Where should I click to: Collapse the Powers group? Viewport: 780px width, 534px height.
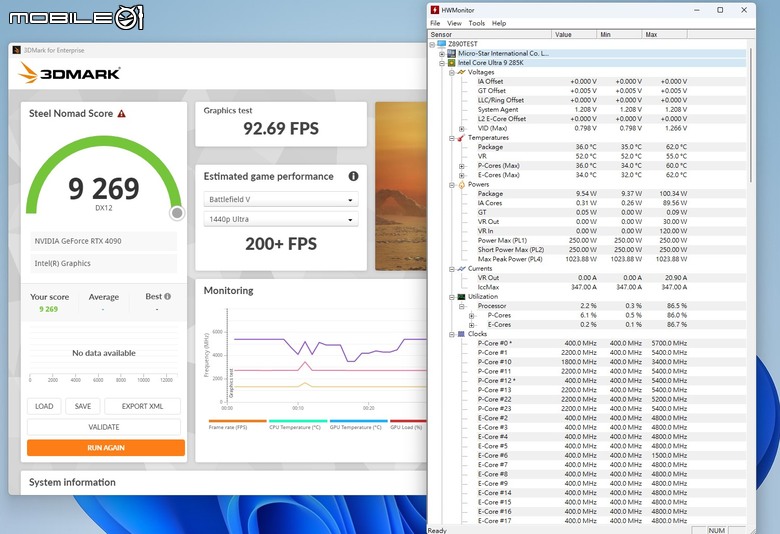point(452,185)
